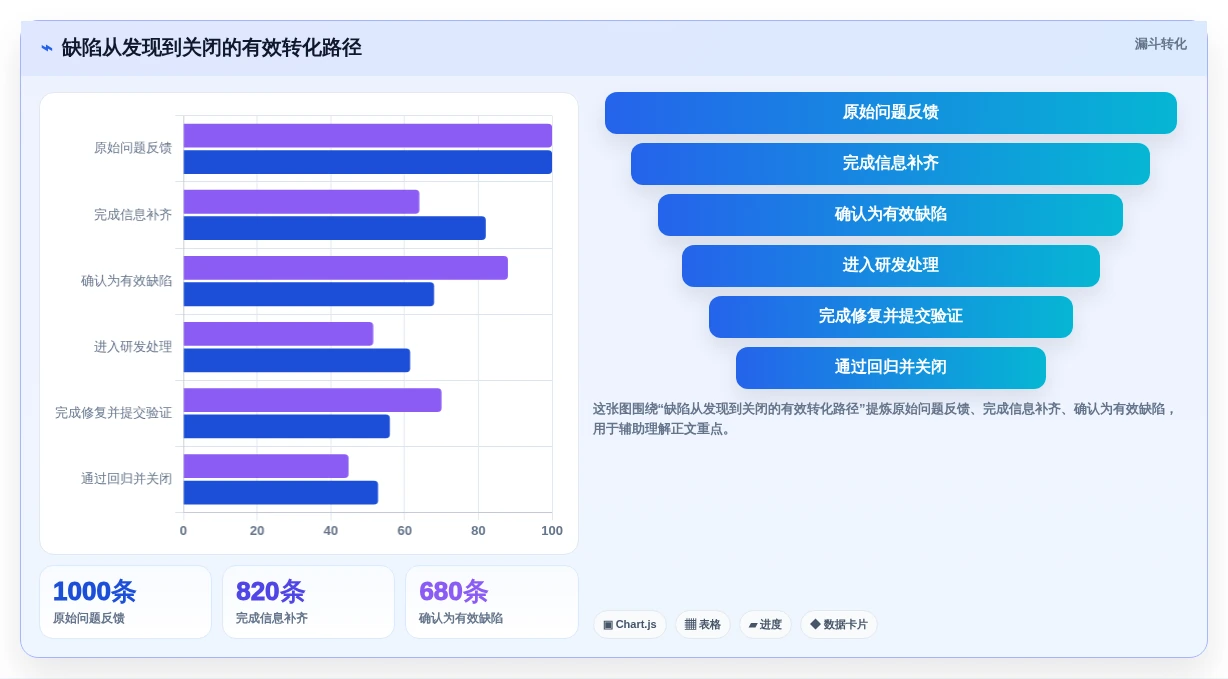
Task: Click the purple bar for 进入研发处理
Action: pyautogui.click(x=278, y=334)
